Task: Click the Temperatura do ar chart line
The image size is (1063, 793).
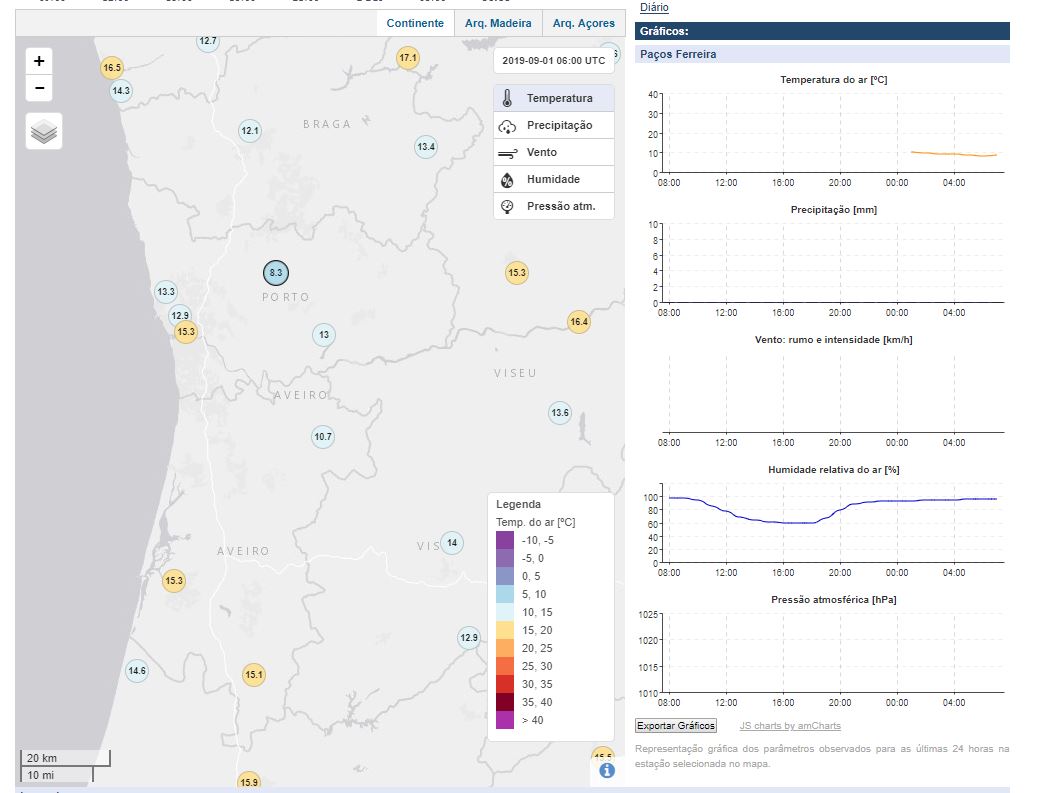Action: (954, 154)
